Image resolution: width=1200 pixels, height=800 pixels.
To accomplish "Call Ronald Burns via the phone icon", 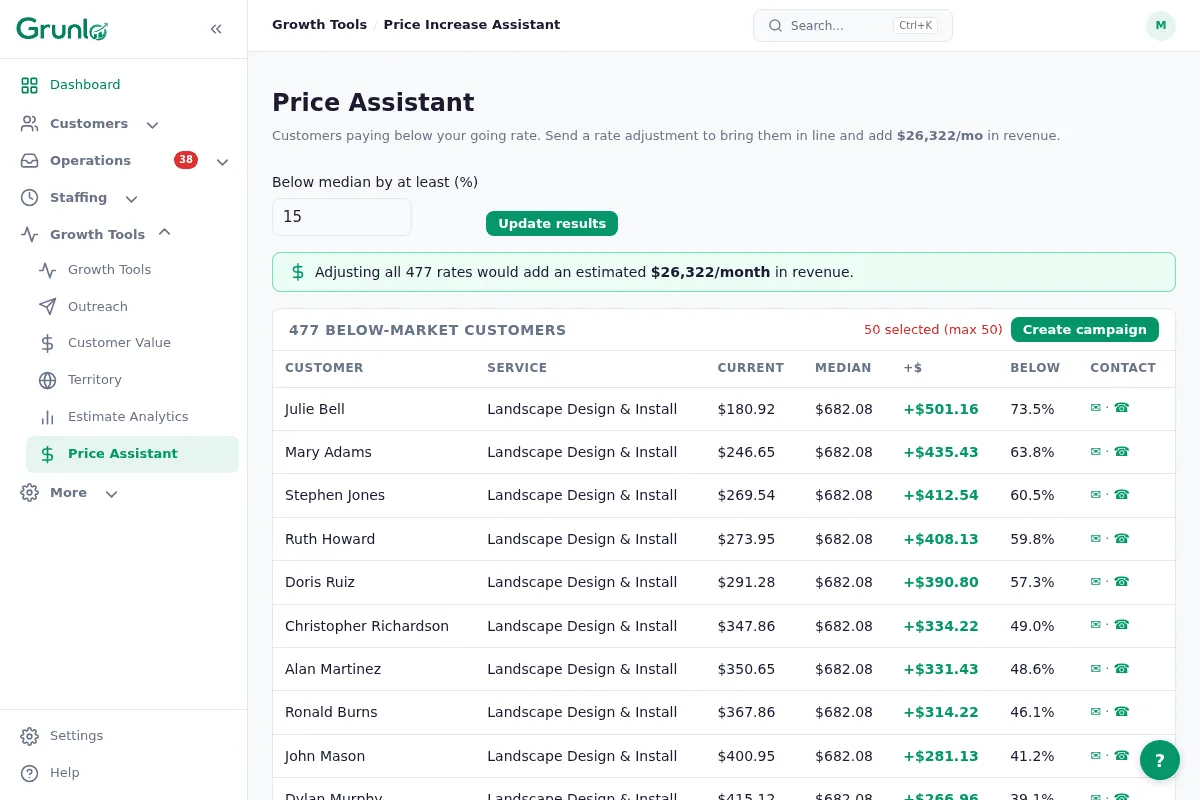I will pyautogui.click(x=1122, y=711).
